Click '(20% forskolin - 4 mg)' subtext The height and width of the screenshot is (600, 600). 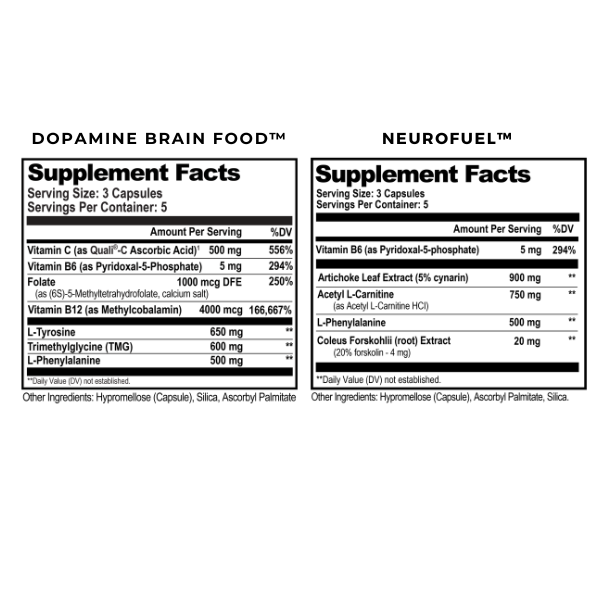pyautogui.click(x=372, y=353)
